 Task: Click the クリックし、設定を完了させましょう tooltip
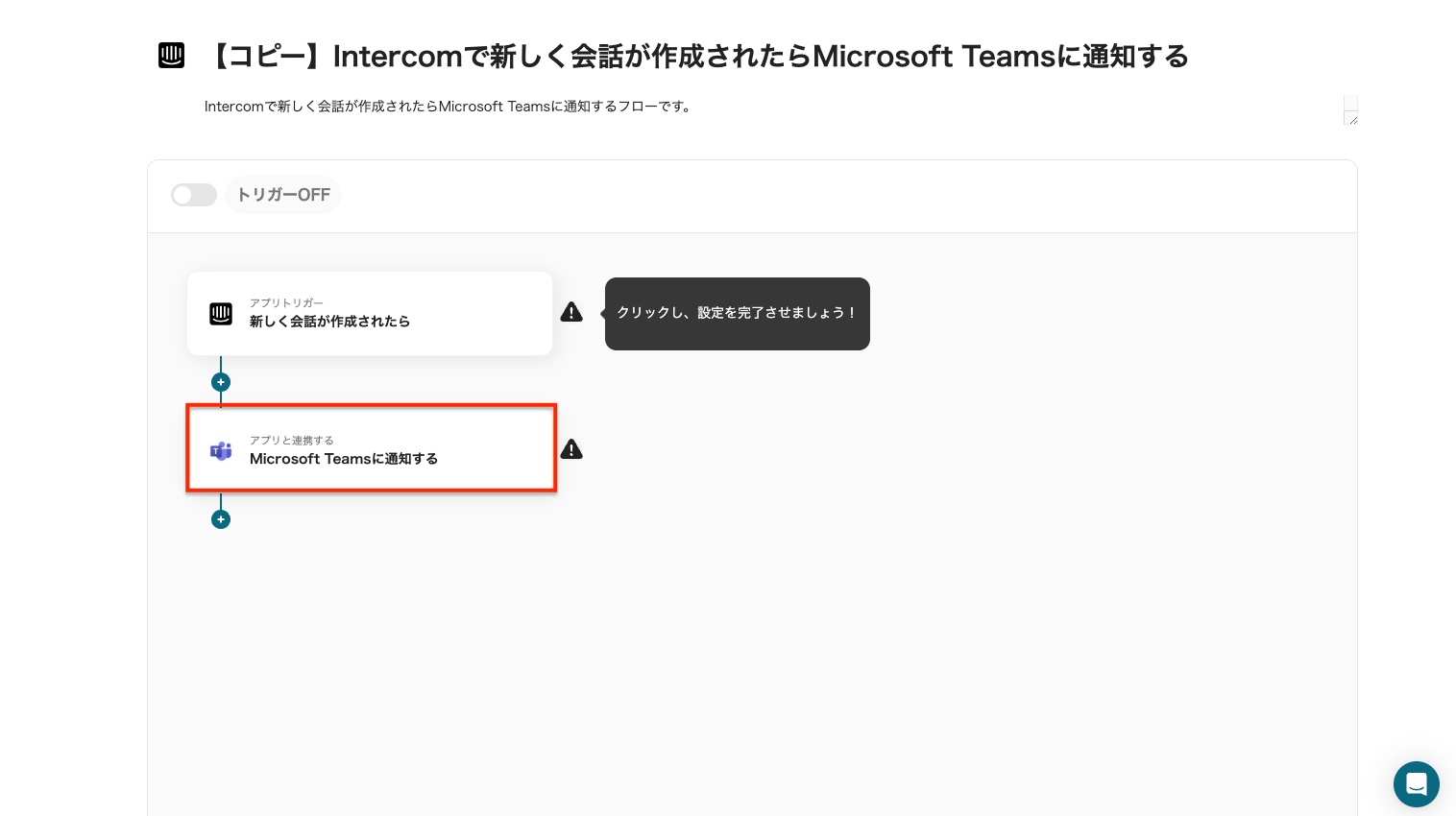pyautogui.click(x=738, y=314)
